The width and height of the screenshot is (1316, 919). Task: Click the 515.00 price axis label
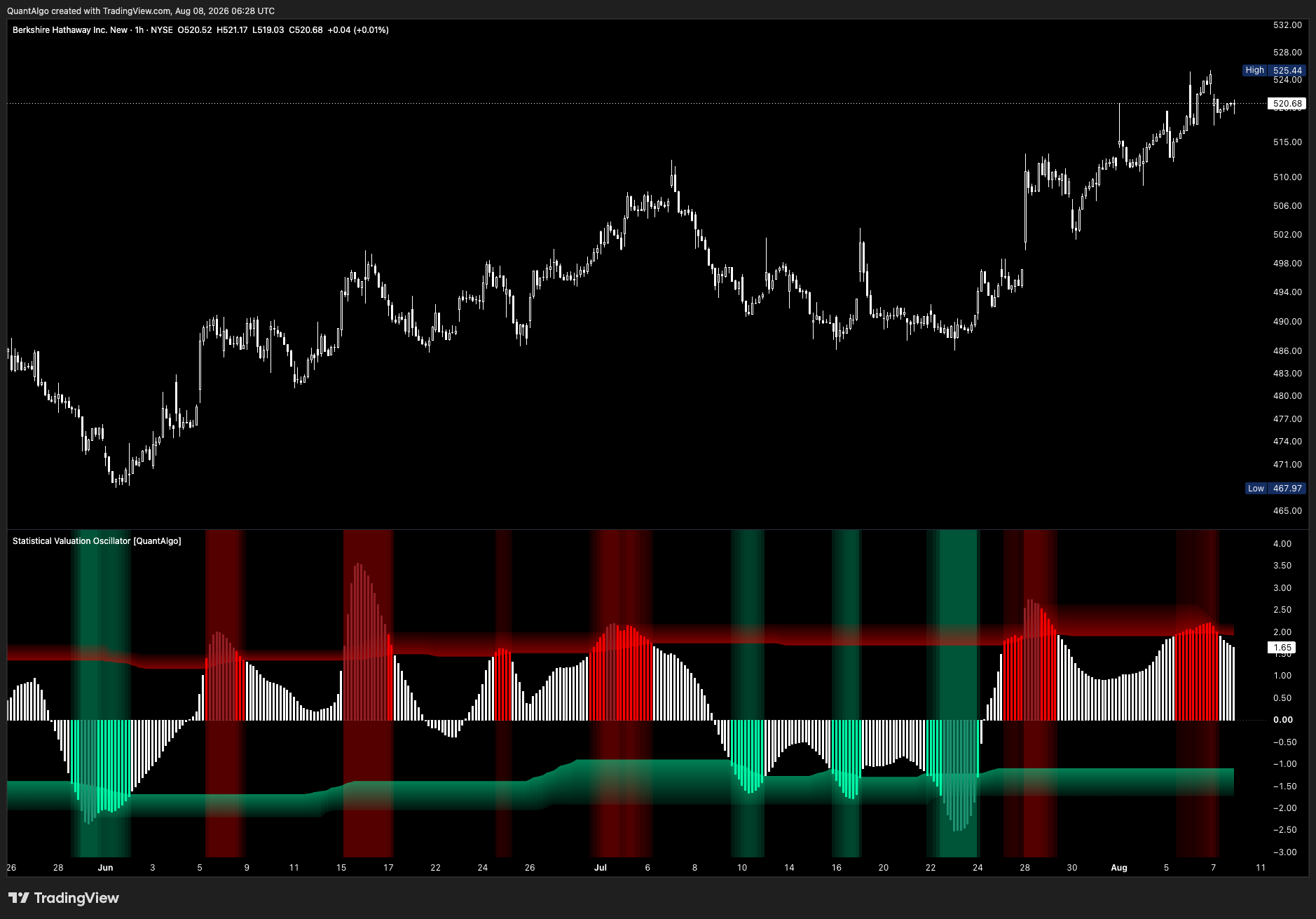click(1287, 142)
